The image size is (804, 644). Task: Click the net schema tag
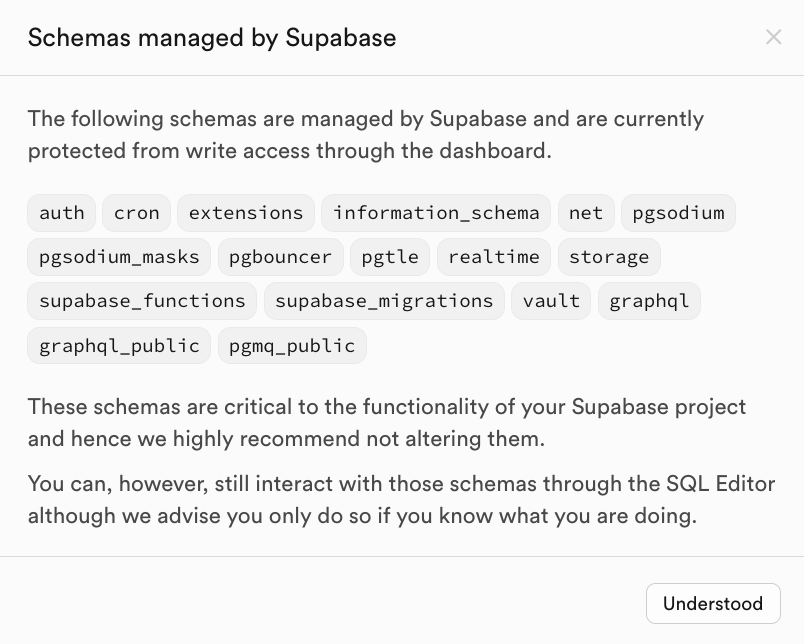point(586,213)
